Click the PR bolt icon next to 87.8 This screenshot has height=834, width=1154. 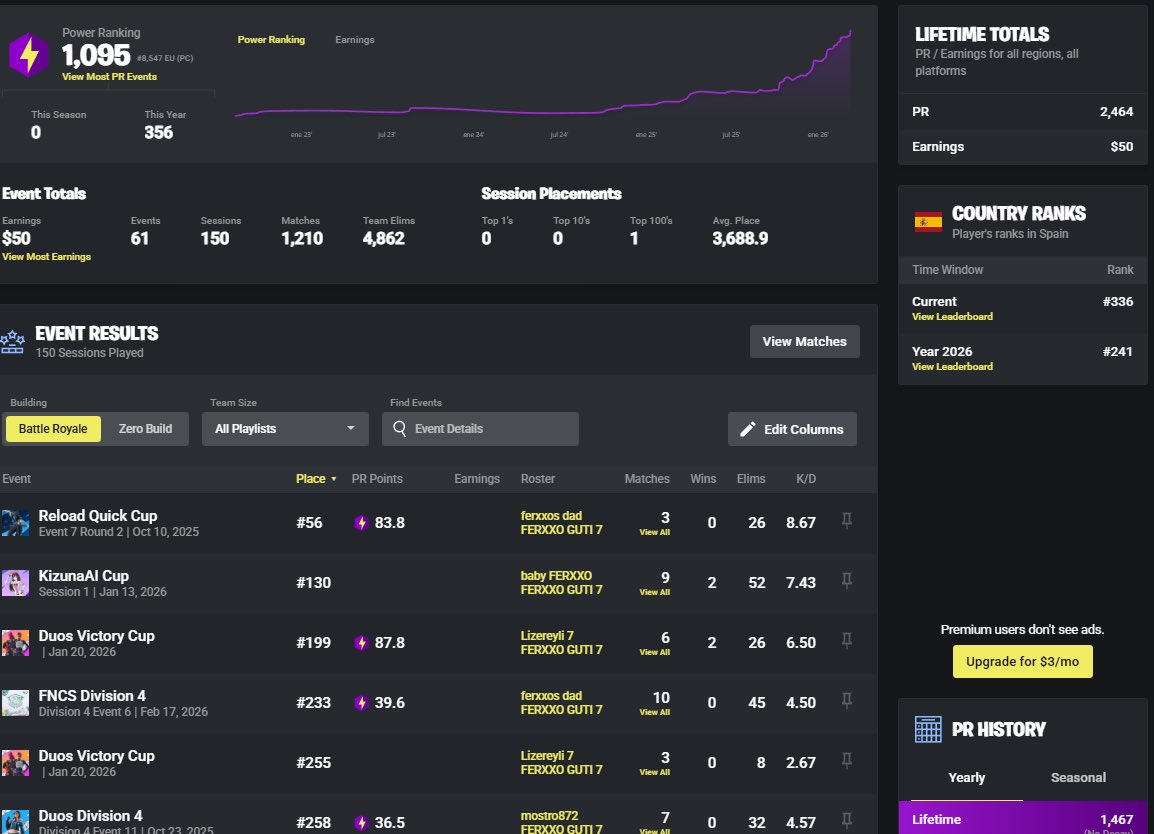(361, 643)
